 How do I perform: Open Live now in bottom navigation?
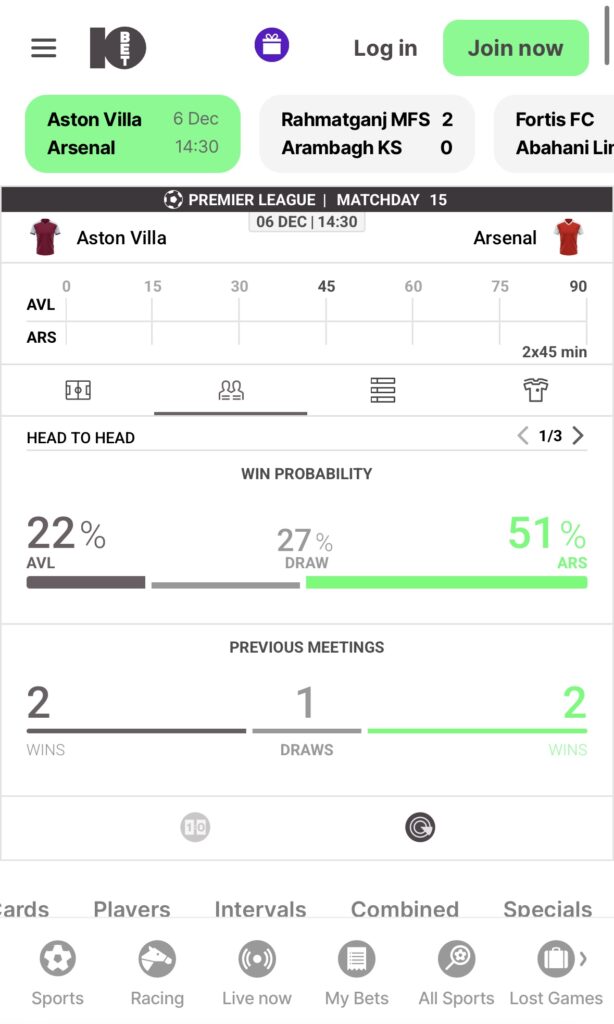(x=257, y=972)
